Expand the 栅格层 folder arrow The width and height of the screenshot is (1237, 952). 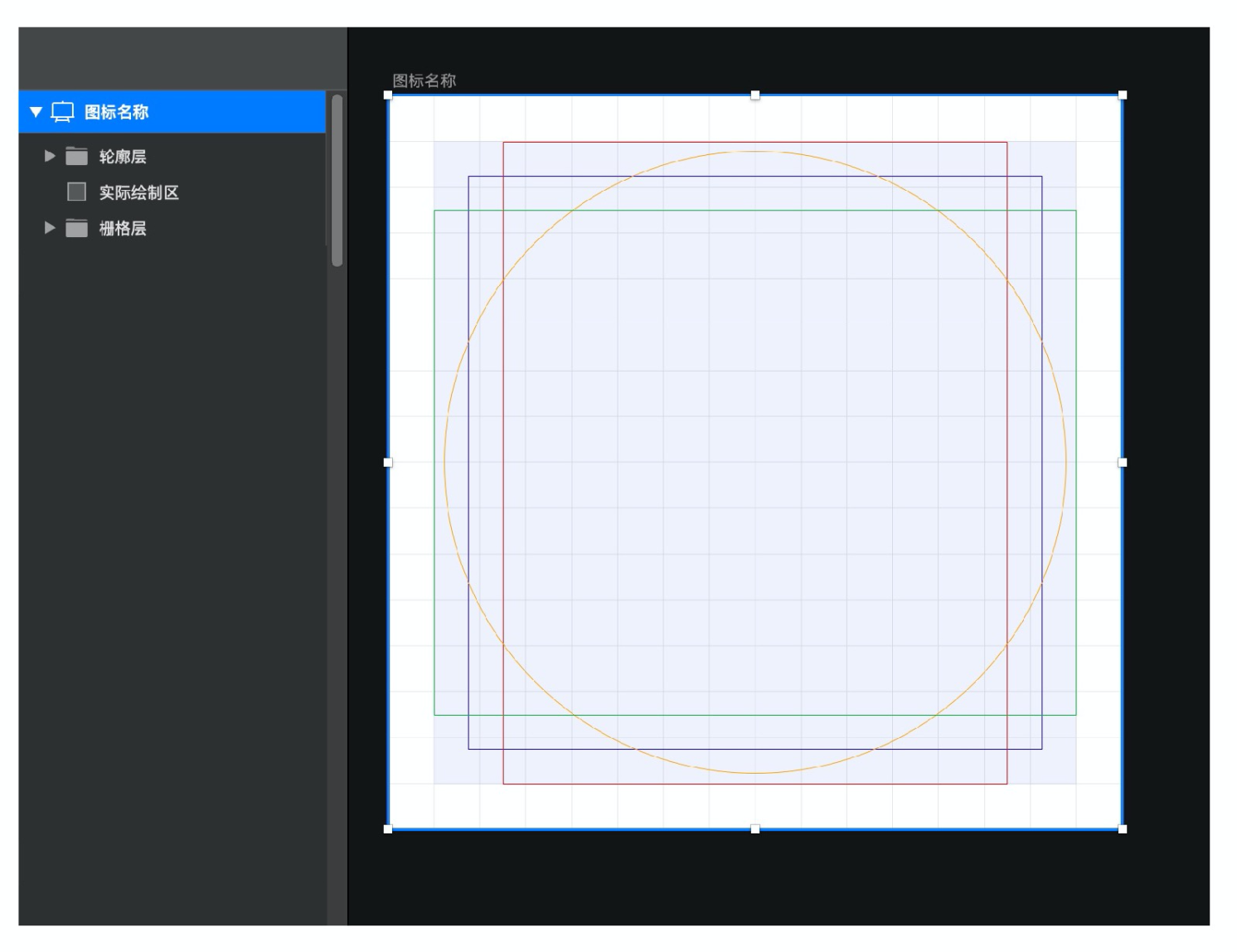pos(50,228)
